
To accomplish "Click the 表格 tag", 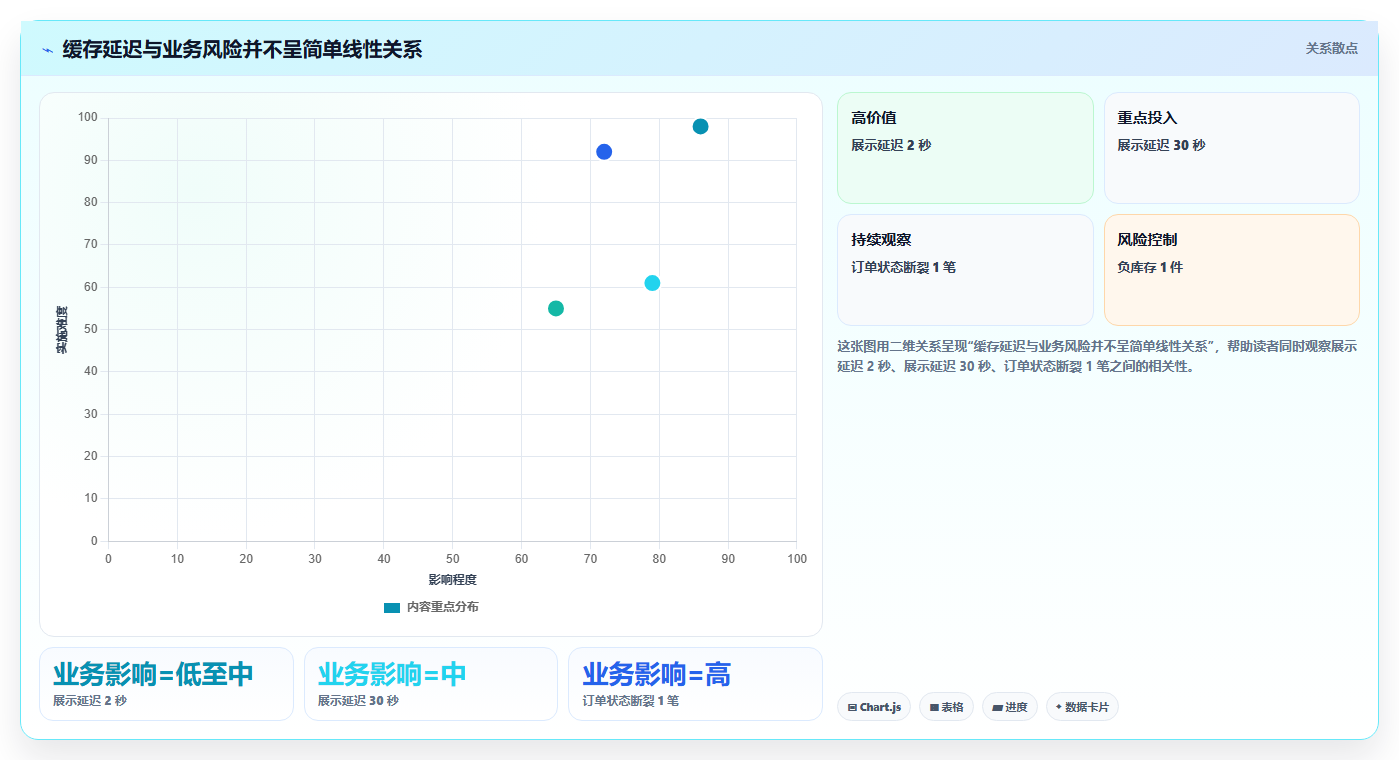I will coord(946,707).
